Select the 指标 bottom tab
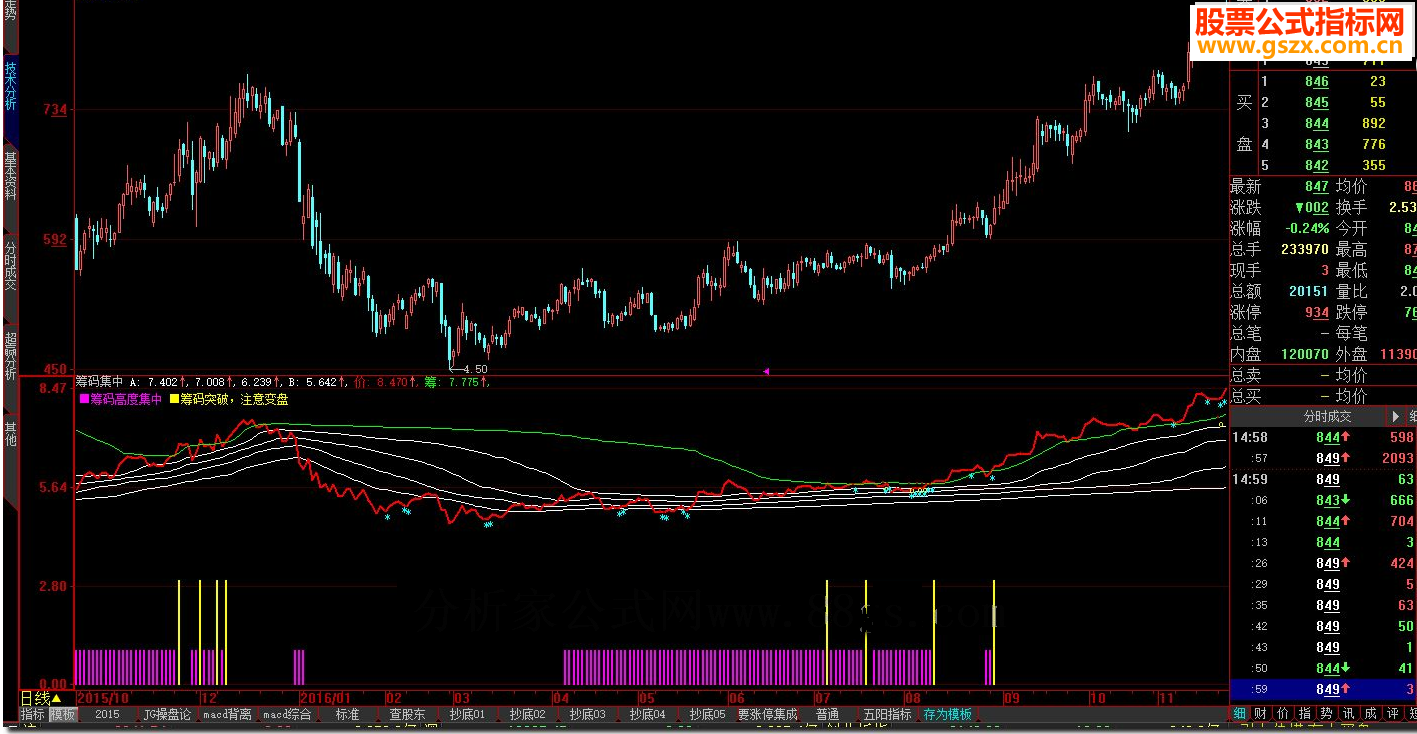Viewport: 1417px width, 734px height. pyautogui.click(x=33, y=715)
